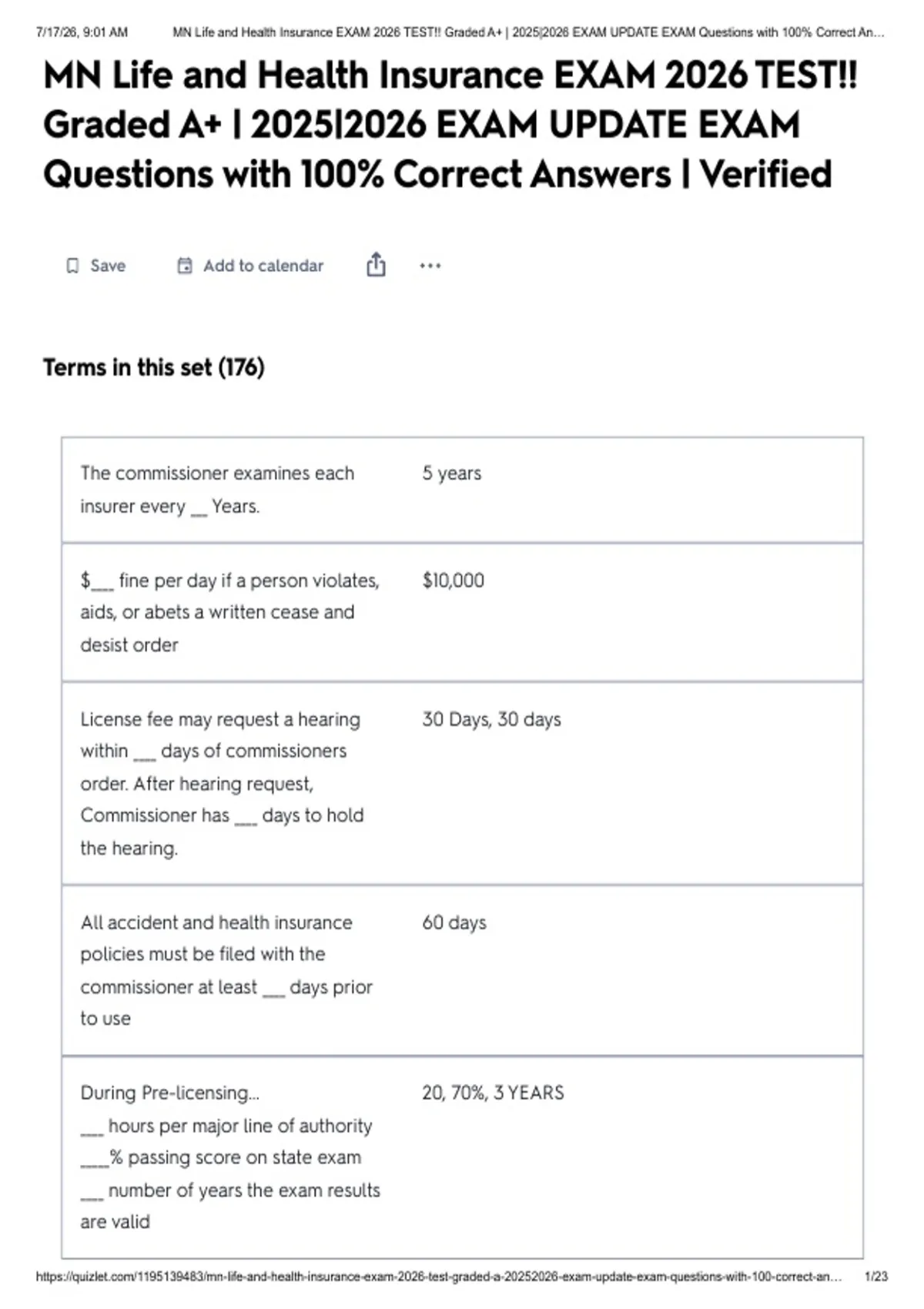Click the main MN Life and Health title
Image resolution: width=924 pixels, height=1309 pixels.
450,125
